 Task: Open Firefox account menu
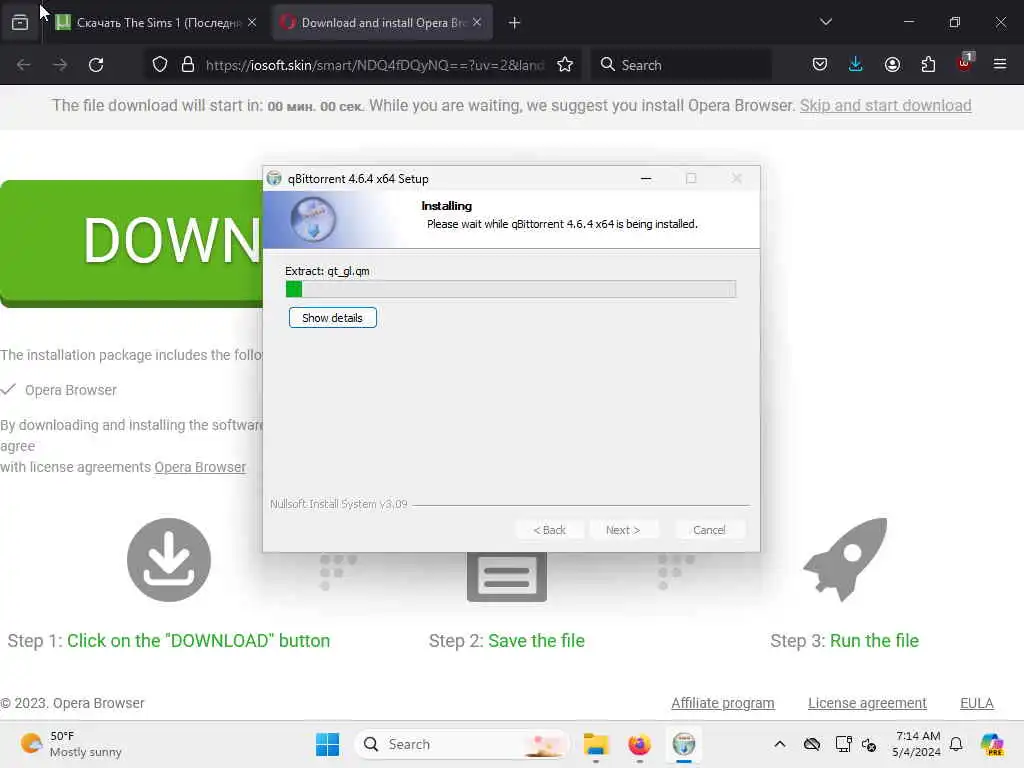[892, 65]
